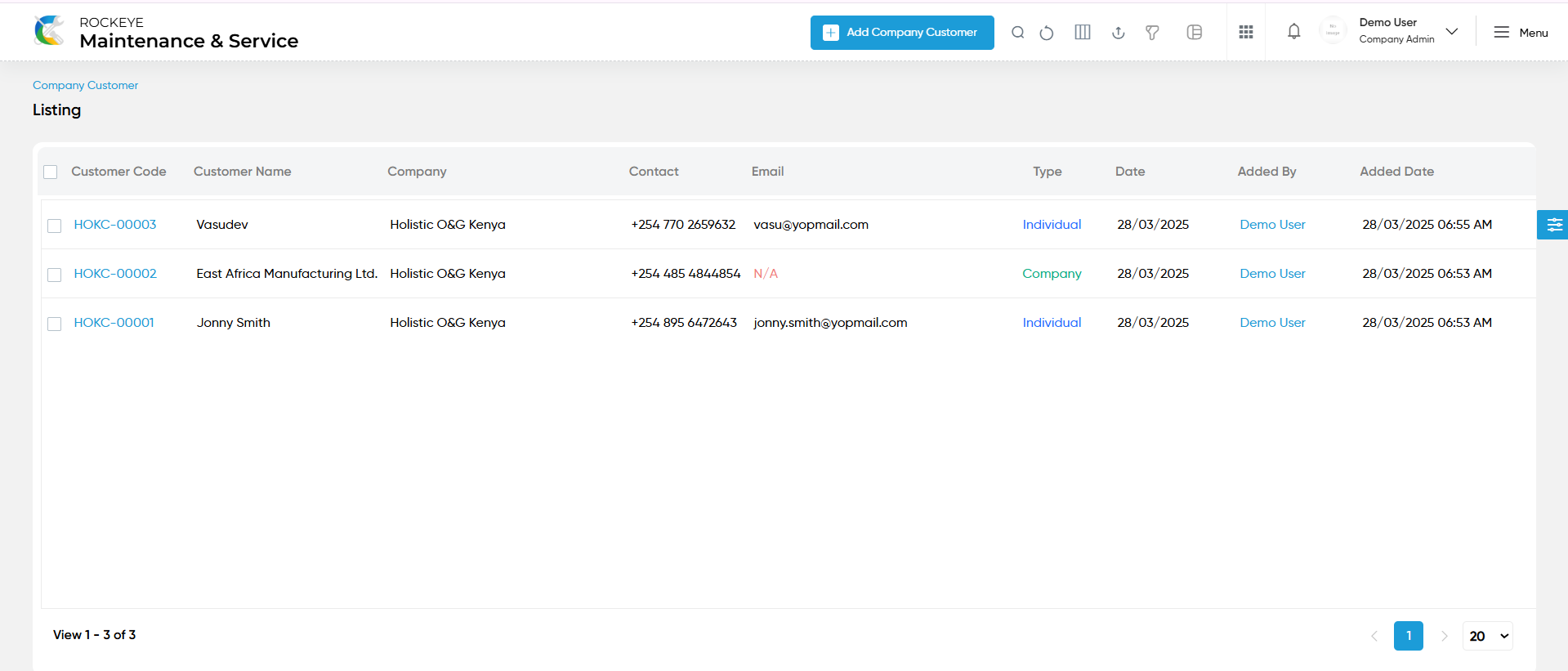Click email jonny.smith@yopmail.com
The width and height of the screenshot is (1568, 671).
point(830,323)
